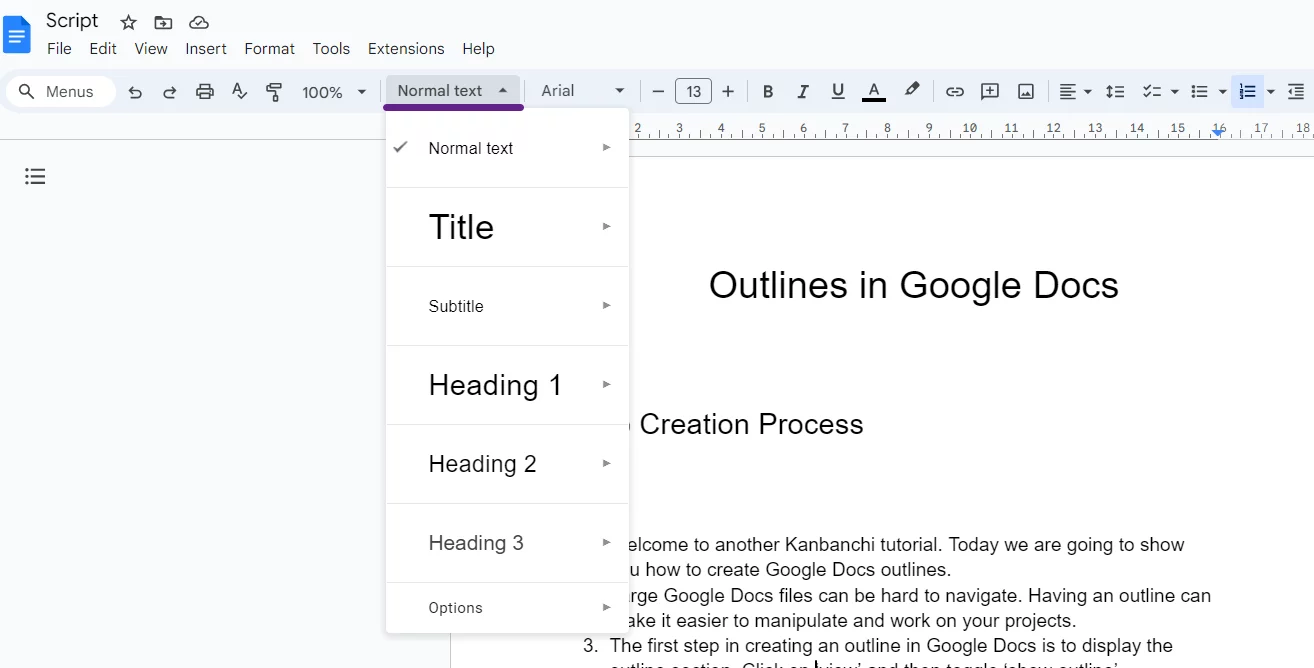Image resolution: width=1314 pixels, height=668 pixels.
Task: Toggle italic formatting
Action: coord(802,92)
